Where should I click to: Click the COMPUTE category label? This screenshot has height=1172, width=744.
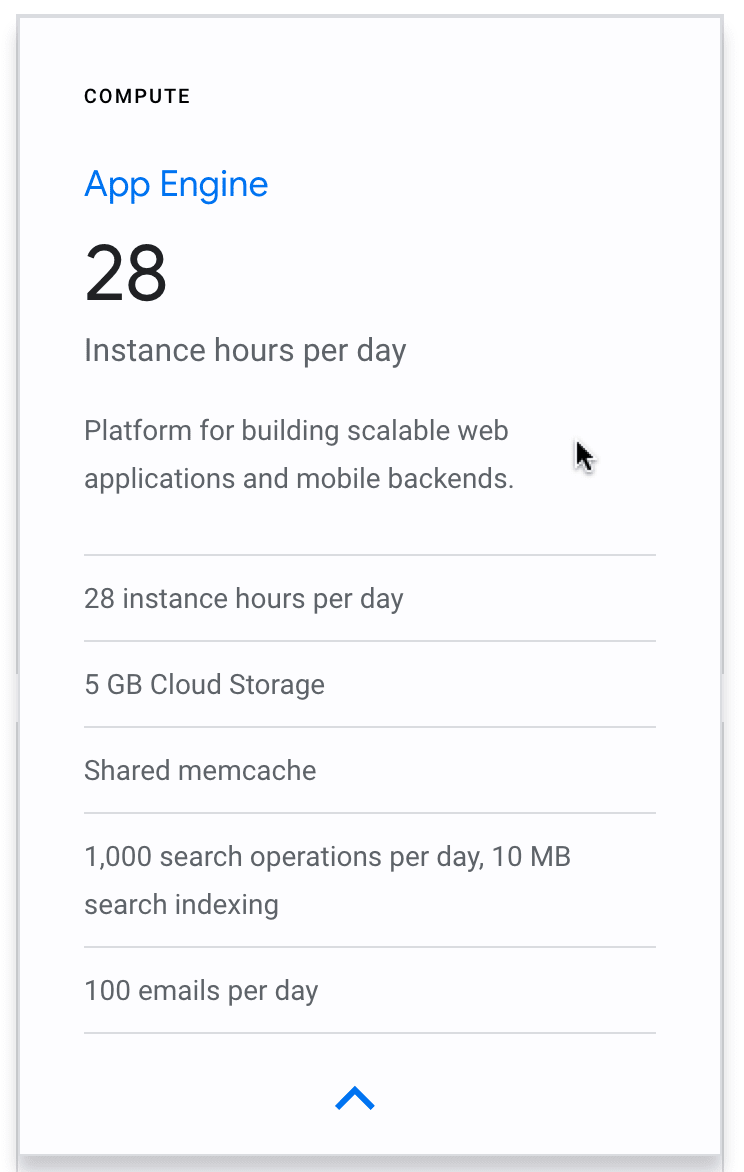pyautogui.click(x=137, y=96)
